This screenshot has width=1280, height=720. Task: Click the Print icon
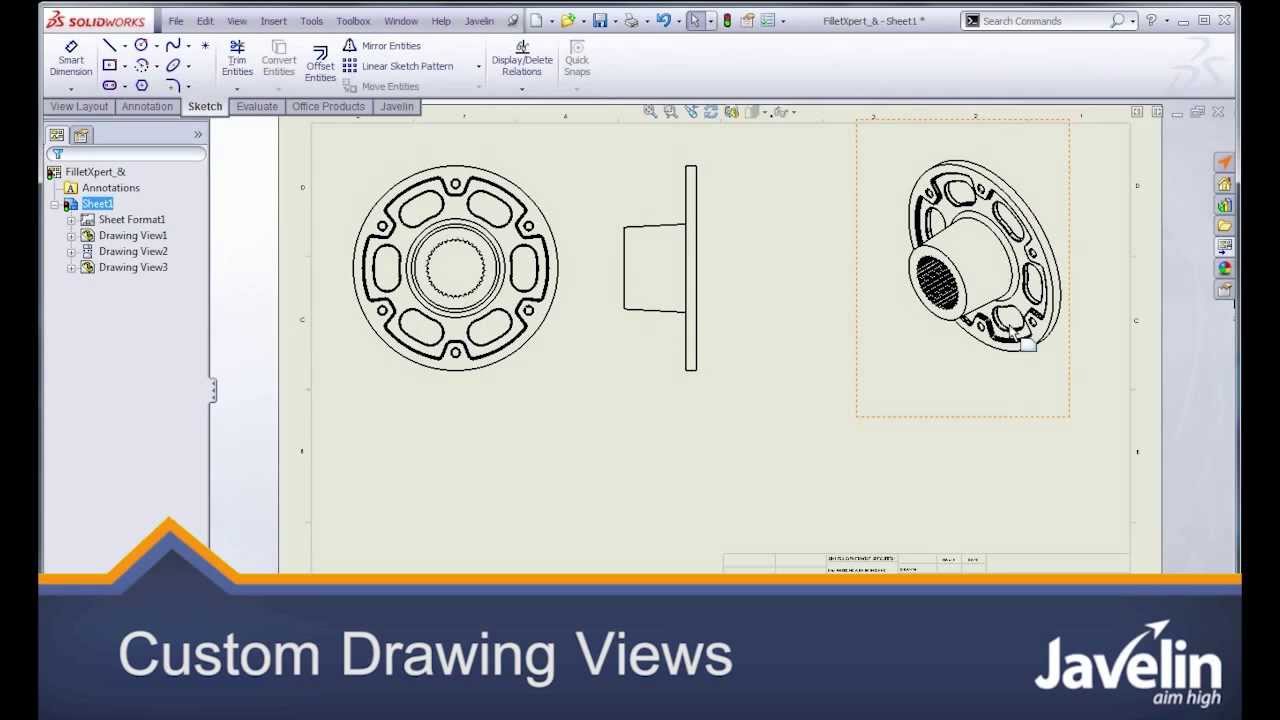point(631,20)
